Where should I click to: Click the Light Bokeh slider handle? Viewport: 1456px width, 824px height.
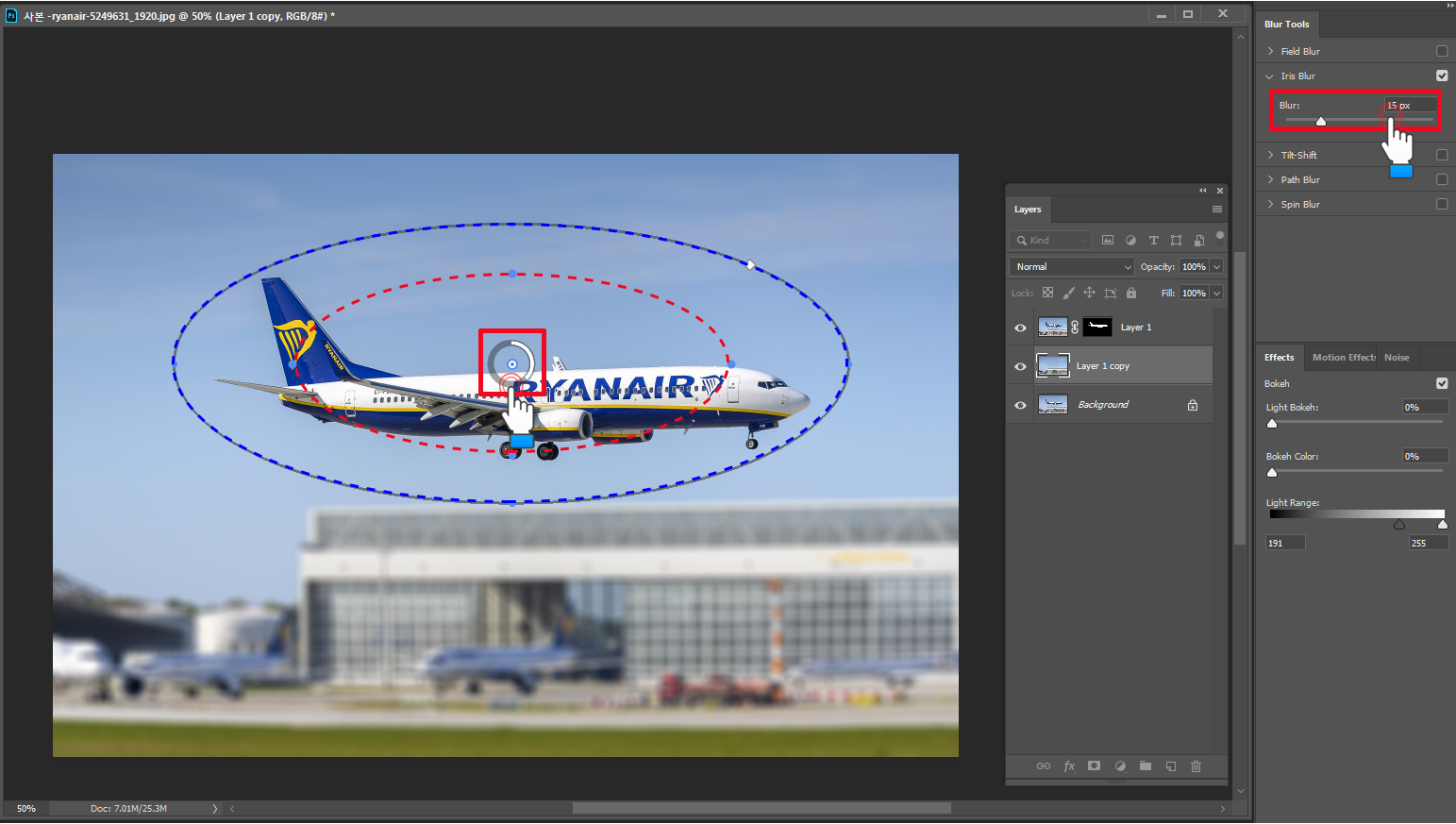1272,424
